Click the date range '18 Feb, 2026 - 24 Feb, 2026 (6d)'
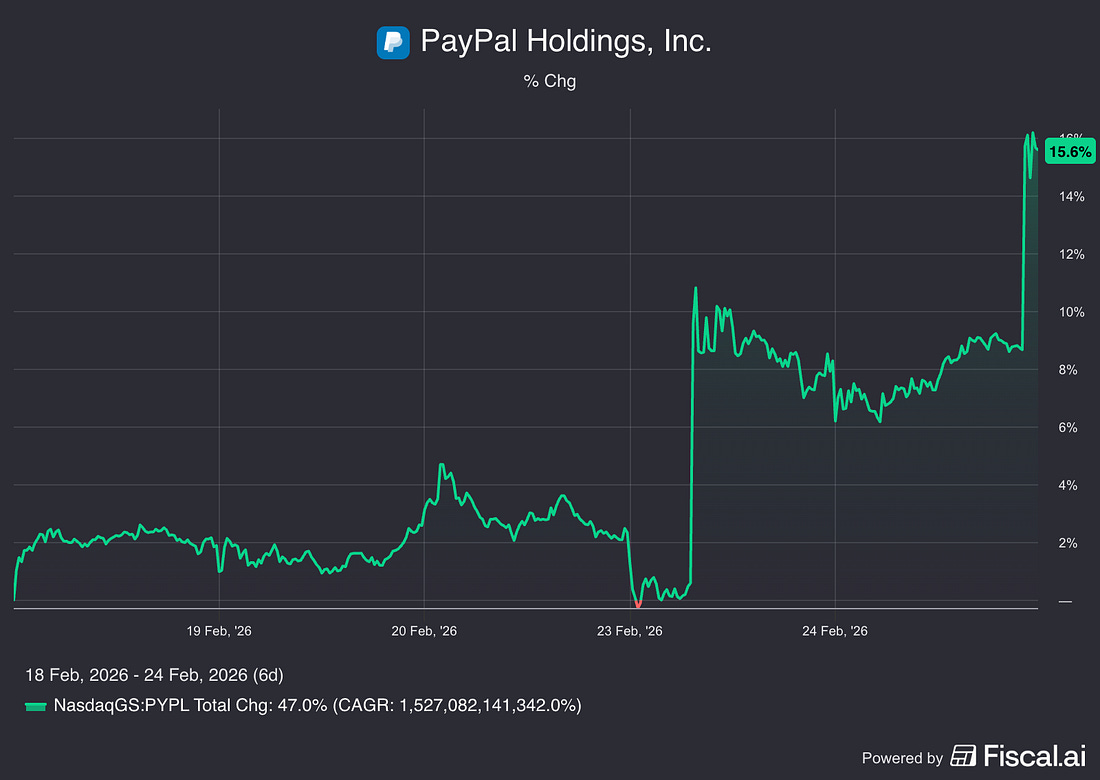Image resolution: width=1100 pixels, height=780 pixels. 154,675
